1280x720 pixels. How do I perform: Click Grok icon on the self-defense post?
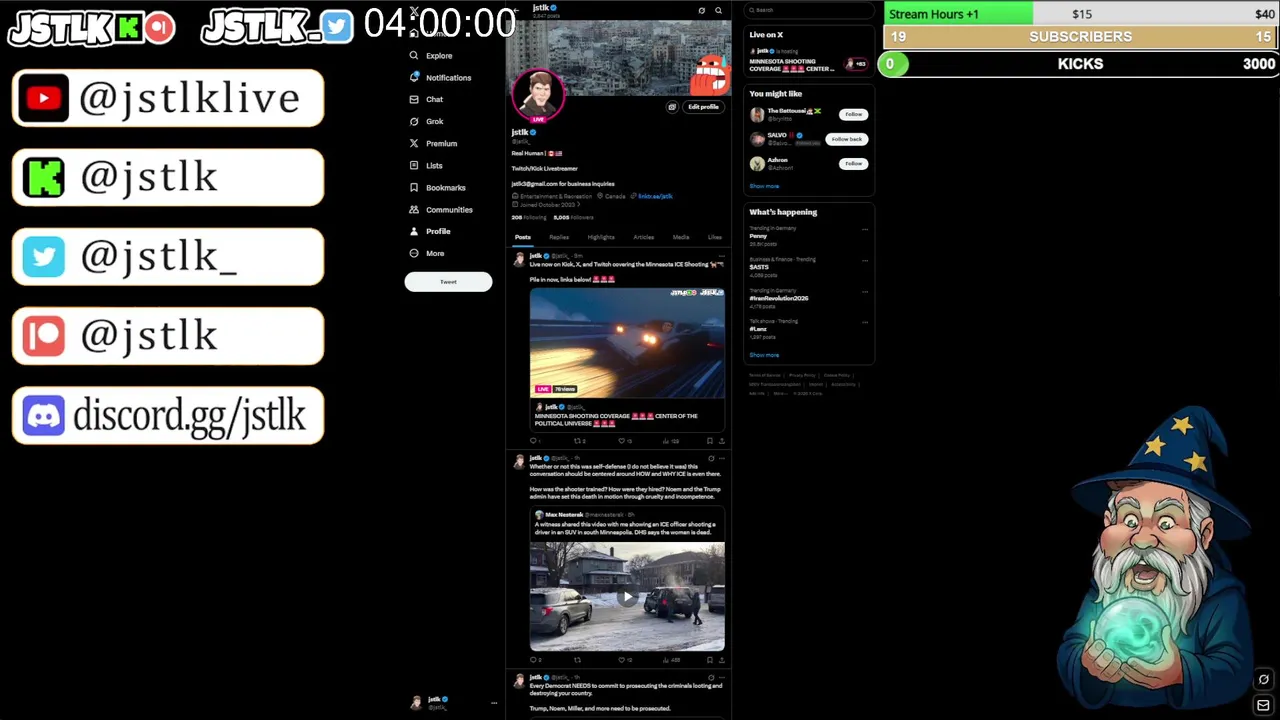711,459
